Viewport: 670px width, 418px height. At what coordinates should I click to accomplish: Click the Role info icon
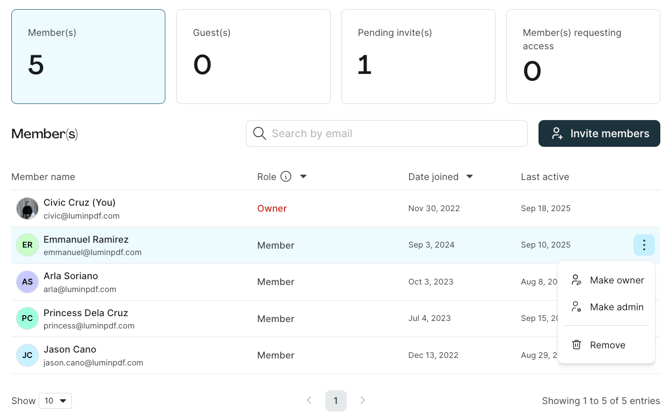click(x=286, y=177)
